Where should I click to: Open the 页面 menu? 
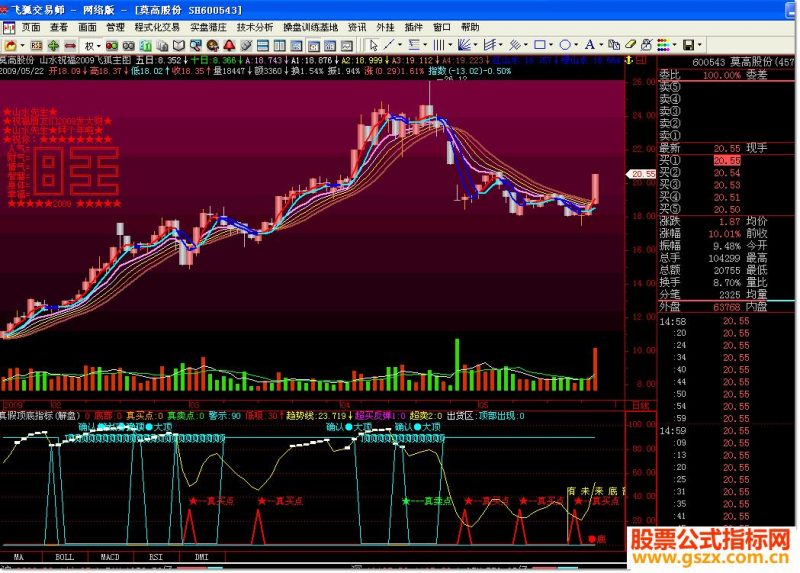(31, 28)
